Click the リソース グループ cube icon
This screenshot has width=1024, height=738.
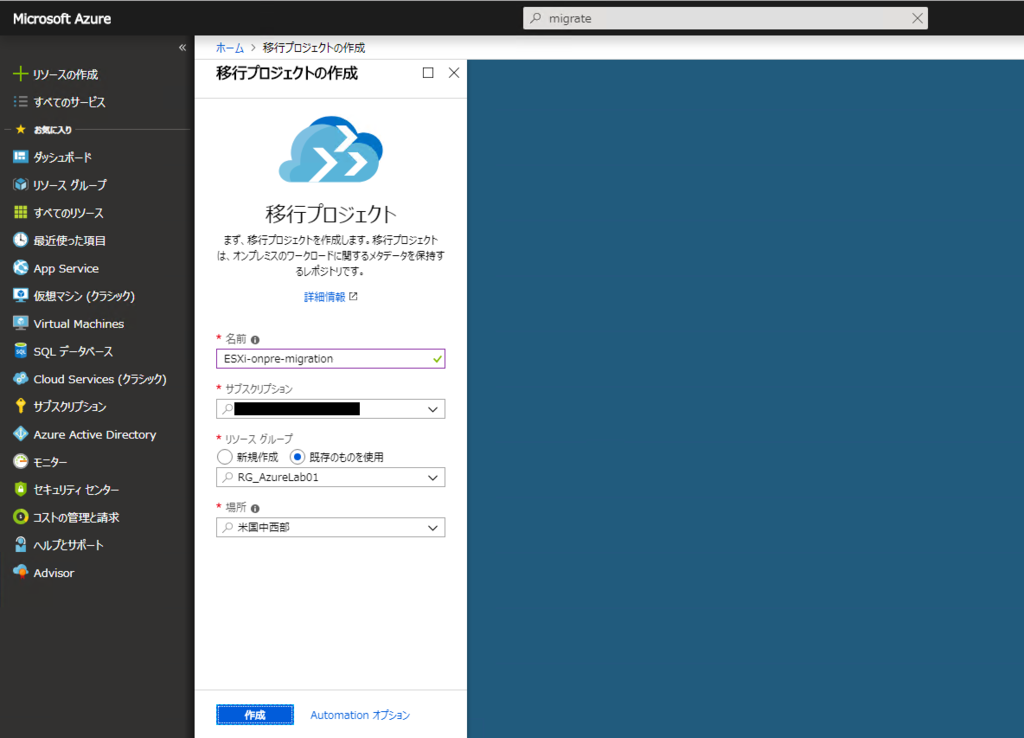[20, 185]
